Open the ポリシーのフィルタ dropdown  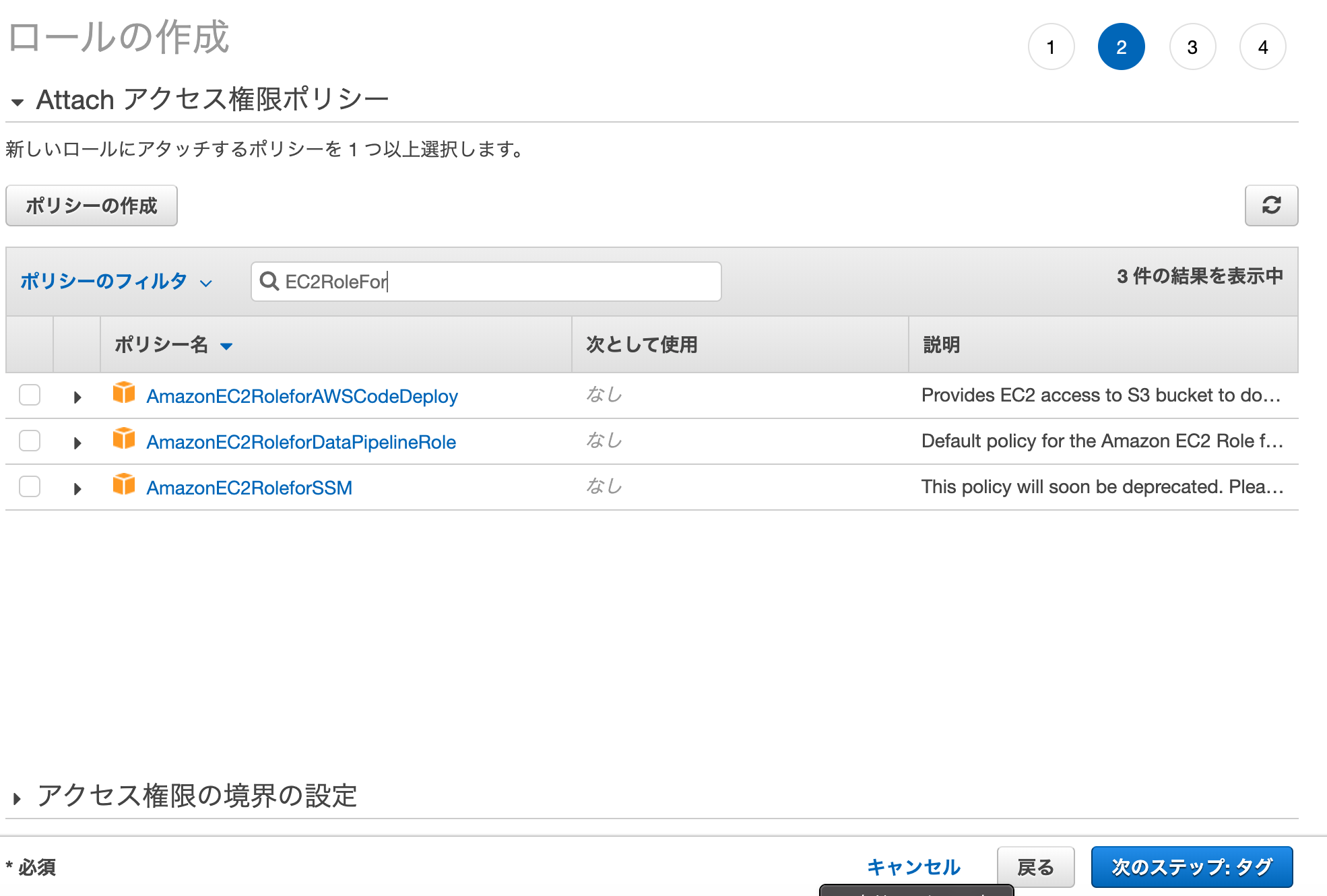[x=116, y=282]
